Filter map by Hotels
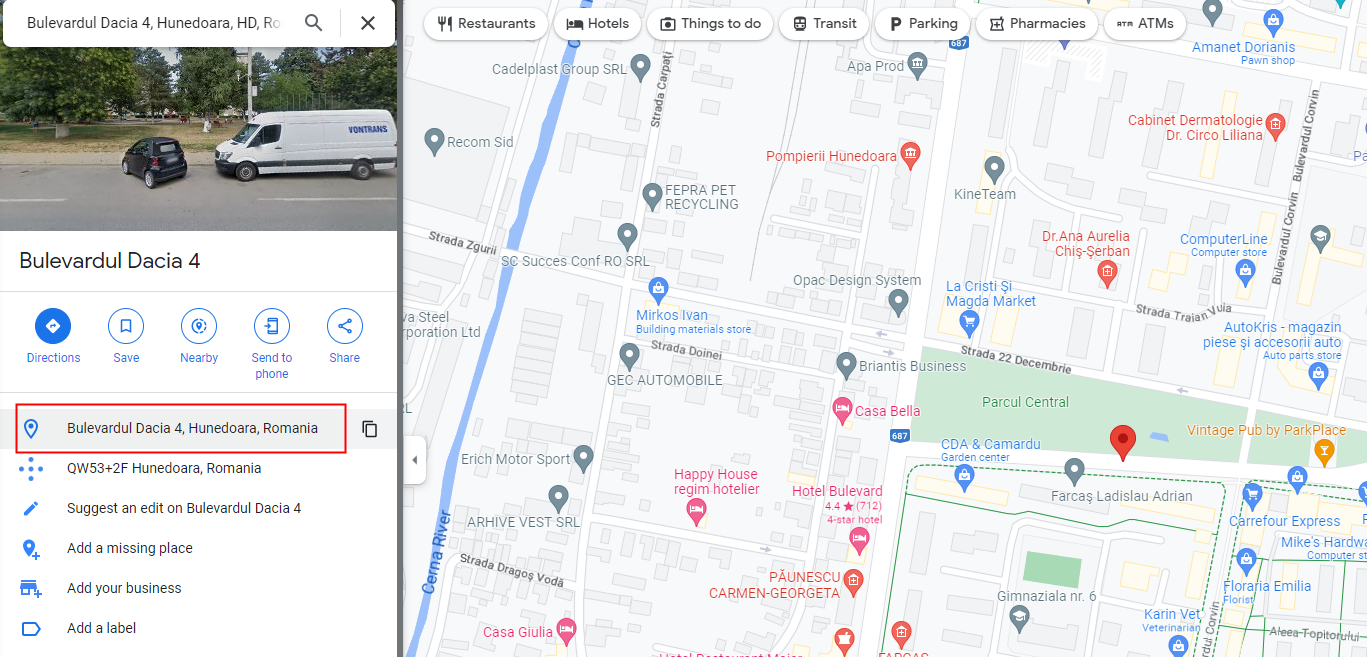 [597, 24]
